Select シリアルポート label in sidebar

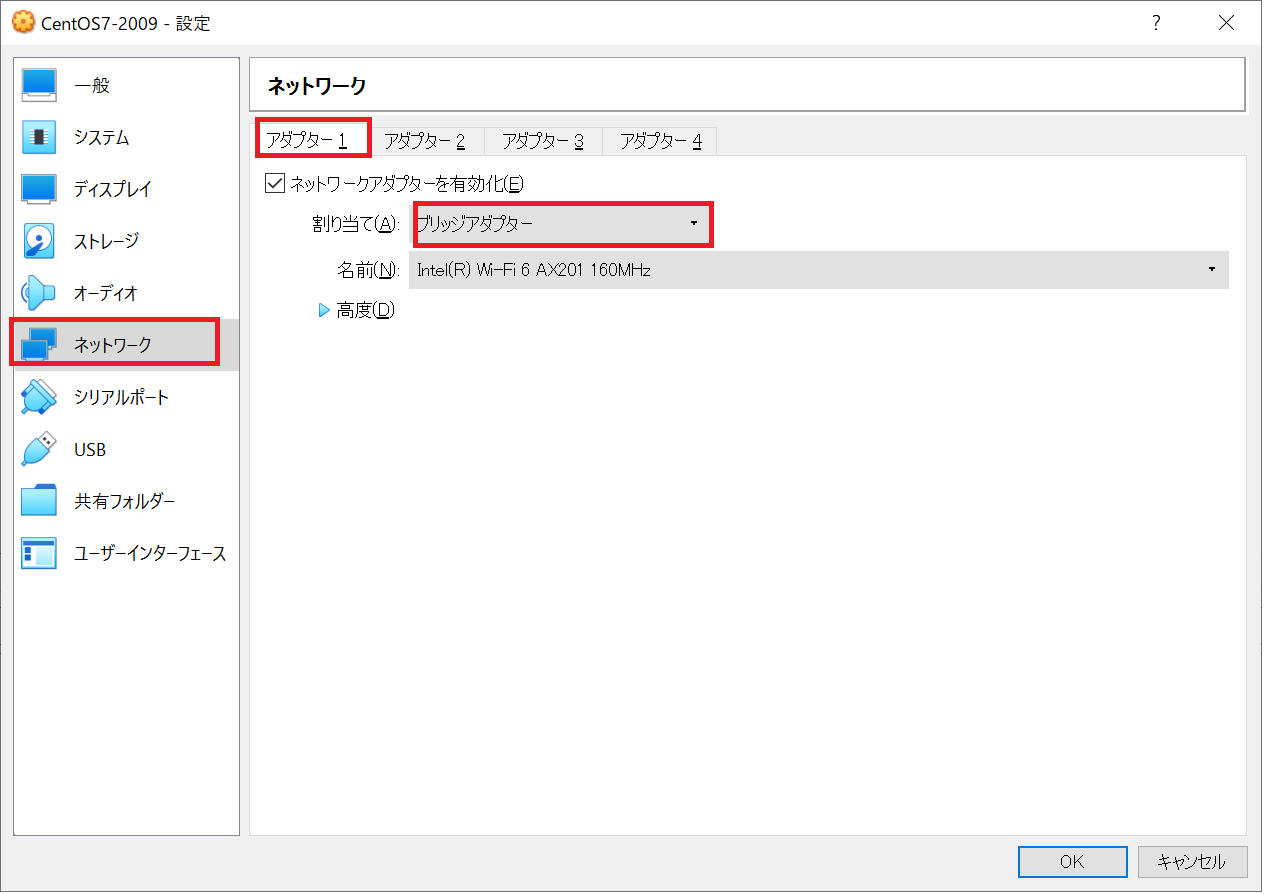pos(122,398)
